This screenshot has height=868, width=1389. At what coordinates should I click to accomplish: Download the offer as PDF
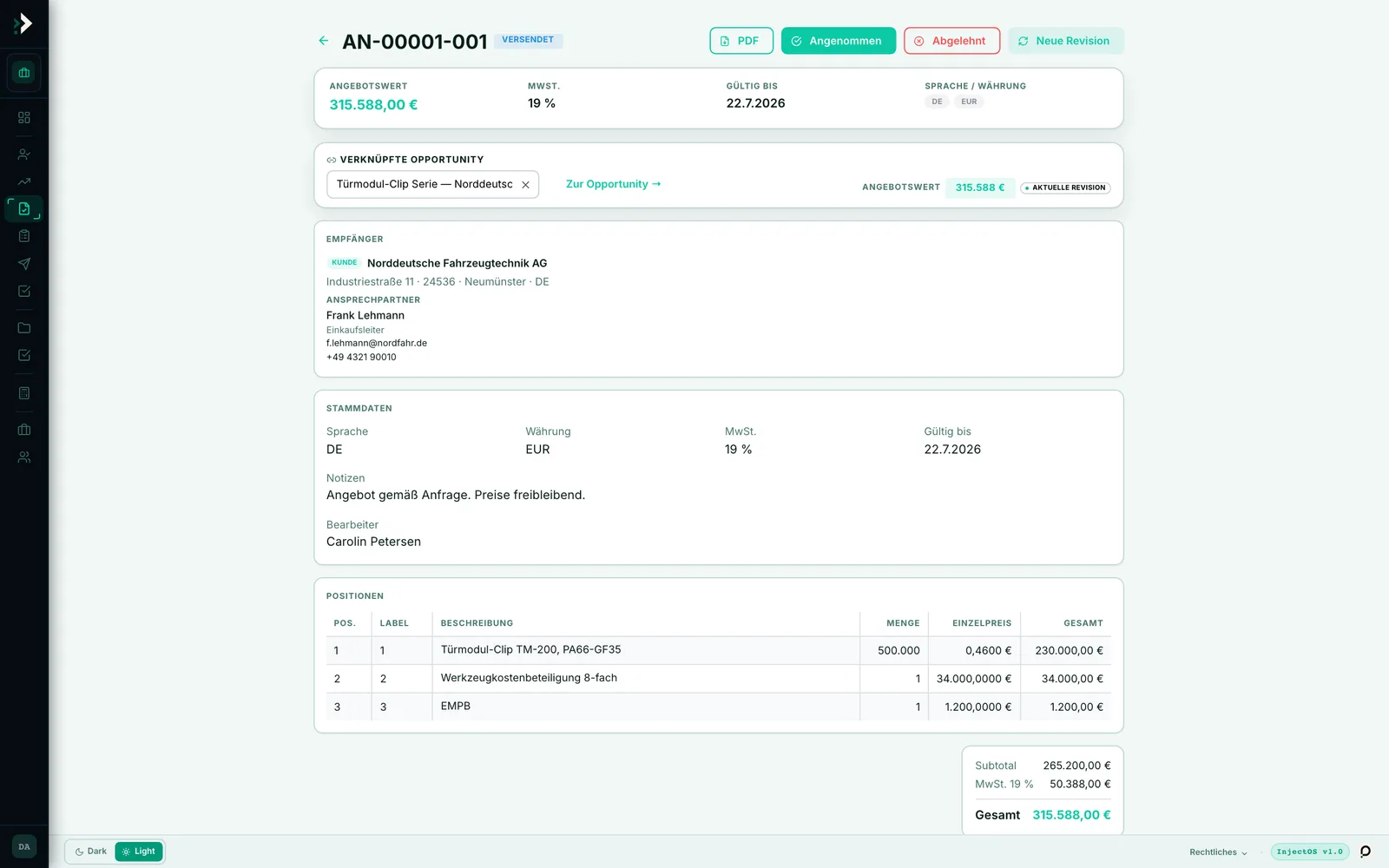pos(741,41)
